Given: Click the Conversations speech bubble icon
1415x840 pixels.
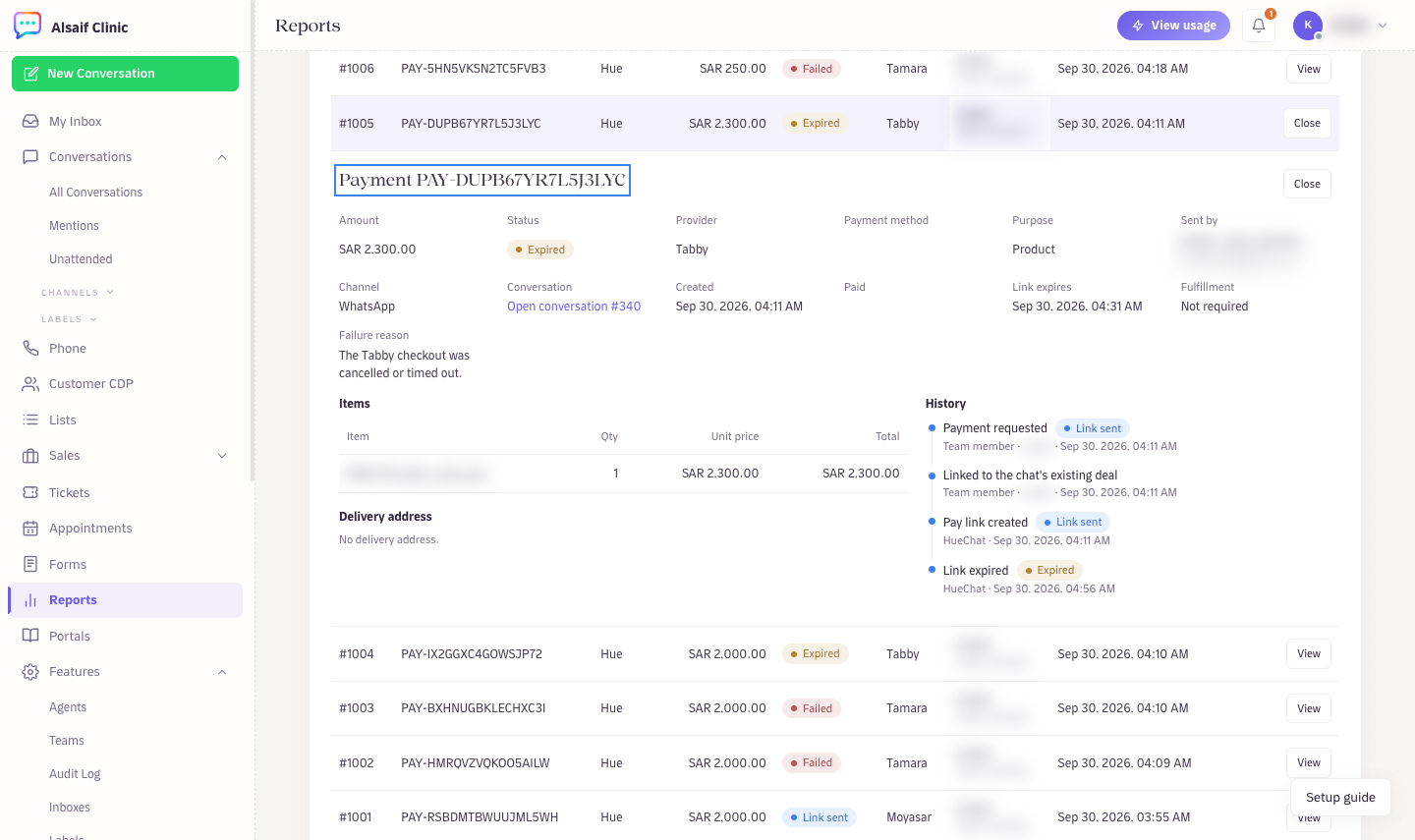Looking at the screenshot, I should [x=30, y=156].
